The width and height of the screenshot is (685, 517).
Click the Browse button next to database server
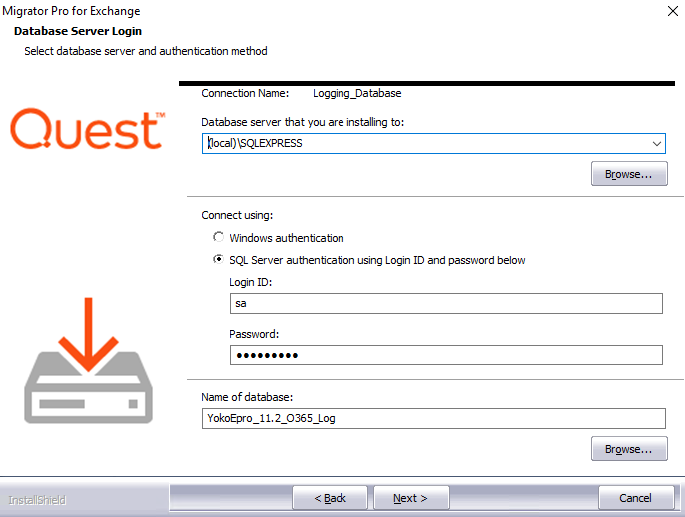point(629,174)
